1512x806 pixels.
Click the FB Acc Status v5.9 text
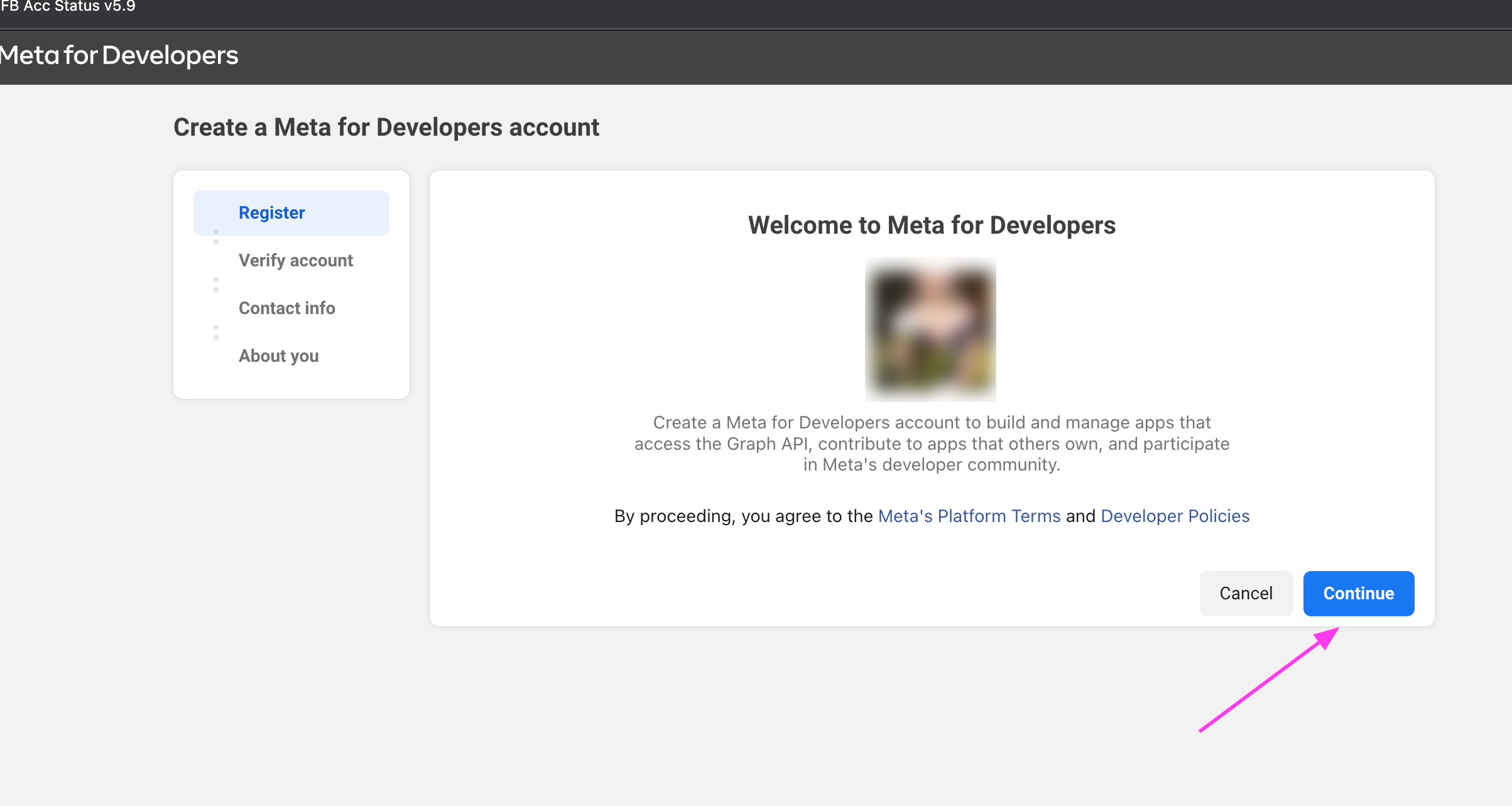68,6
